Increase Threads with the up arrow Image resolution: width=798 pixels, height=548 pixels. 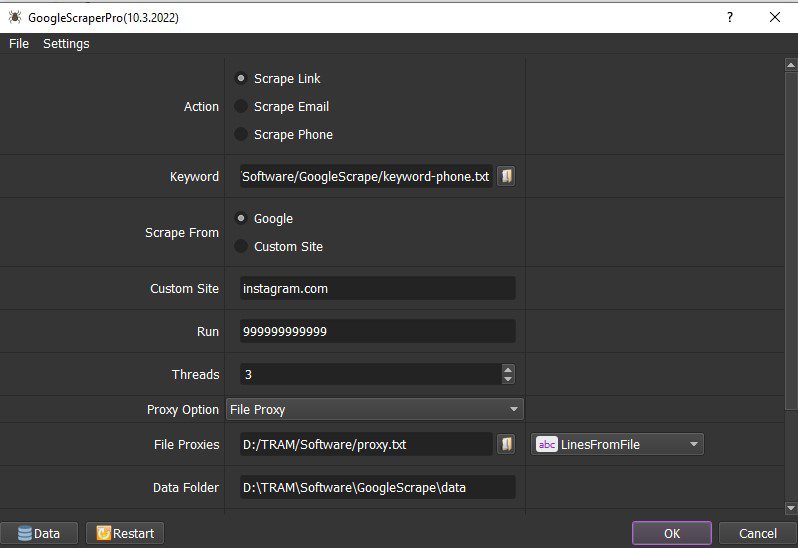(507, 369)
